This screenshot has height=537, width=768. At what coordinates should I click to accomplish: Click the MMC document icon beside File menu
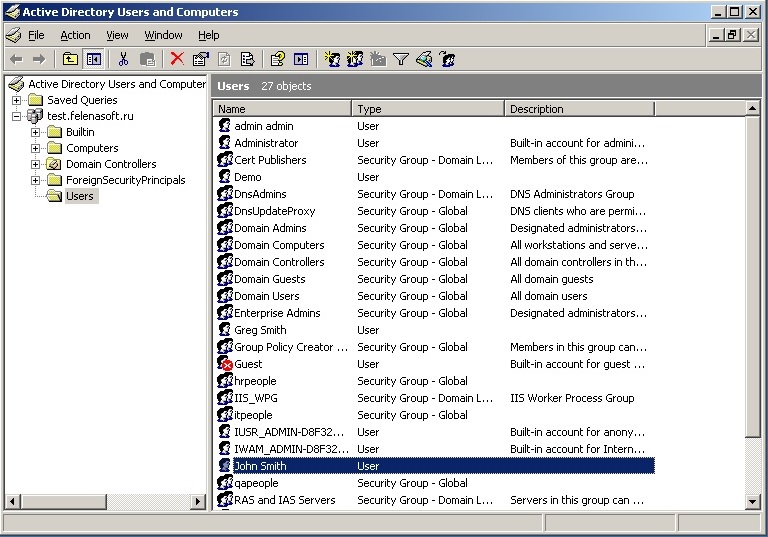pos(14,35)
